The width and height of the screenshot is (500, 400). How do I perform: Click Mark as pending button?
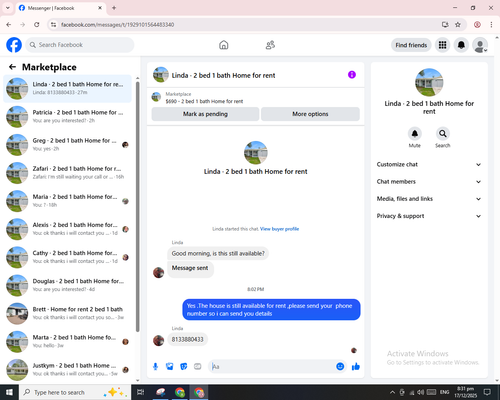tap(205, 114)
